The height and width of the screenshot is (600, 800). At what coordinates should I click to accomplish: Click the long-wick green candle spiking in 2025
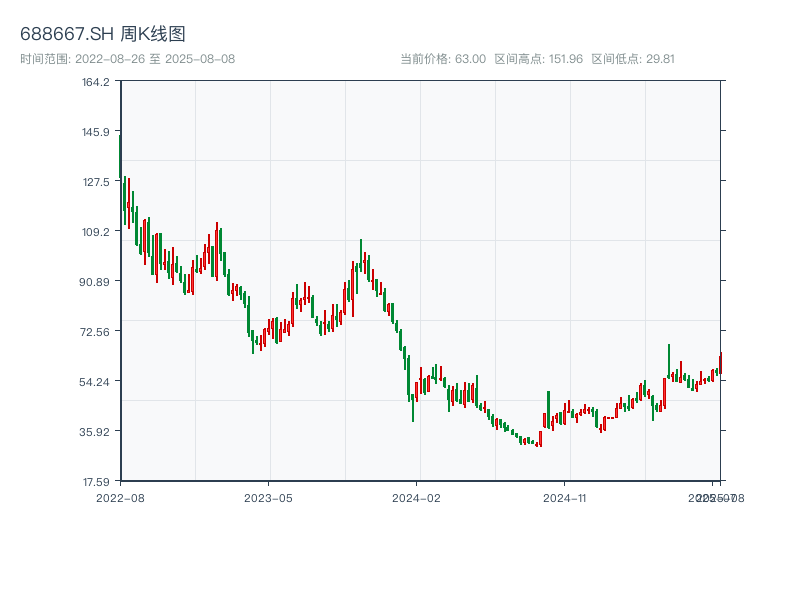pyautogui.click(x=669, y=360)
